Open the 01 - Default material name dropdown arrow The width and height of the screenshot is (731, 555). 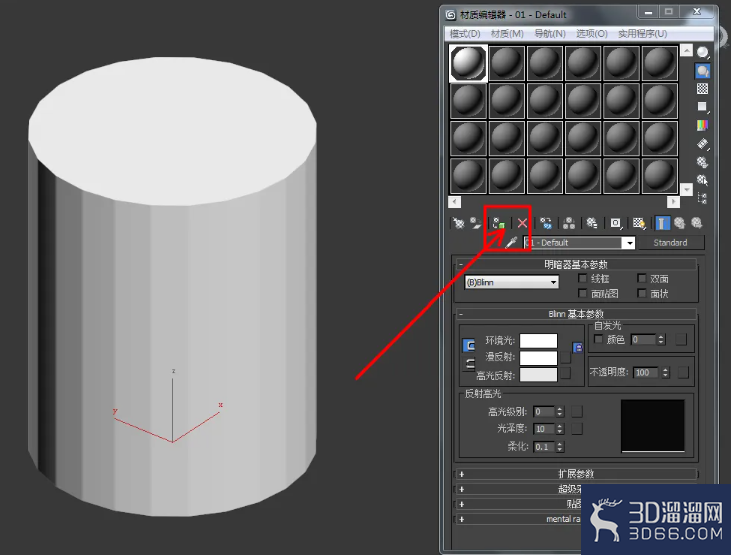(x=629, y=243)
